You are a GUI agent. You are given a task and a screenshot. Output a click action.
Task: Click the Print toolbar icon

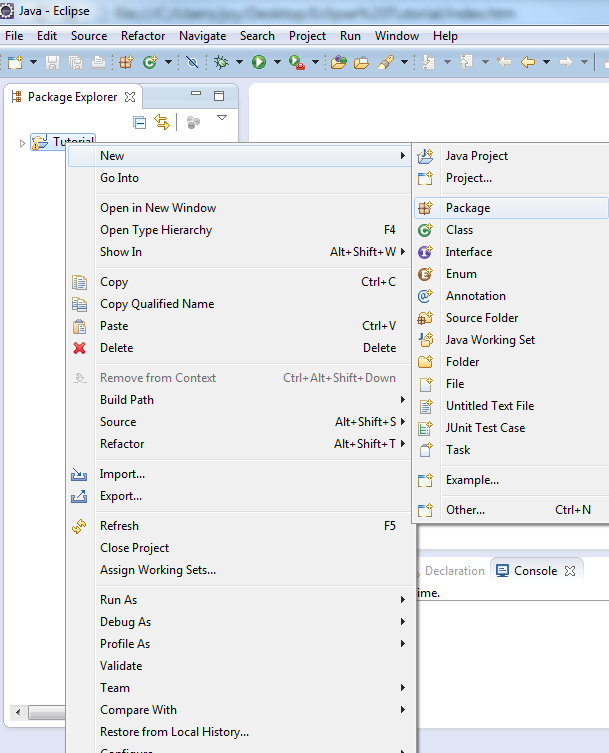pyautogui.click(x=98, y=62)
